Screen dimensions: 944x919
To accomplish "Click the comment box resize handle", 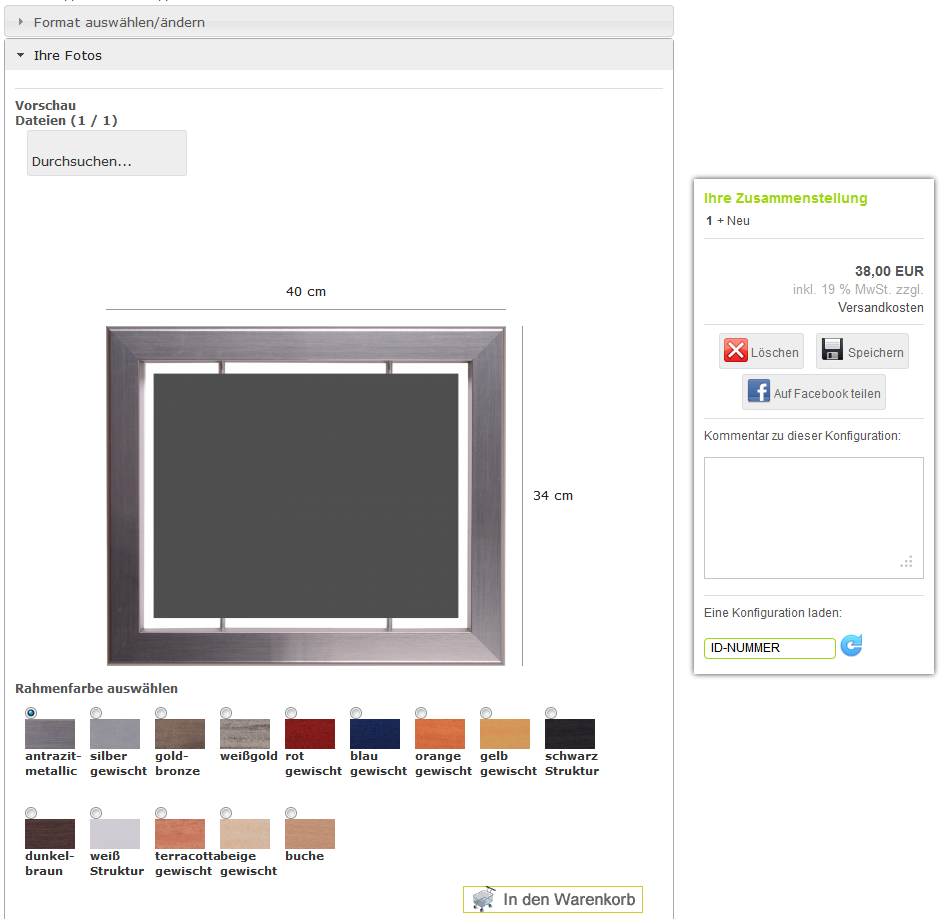I will [907, 562].
